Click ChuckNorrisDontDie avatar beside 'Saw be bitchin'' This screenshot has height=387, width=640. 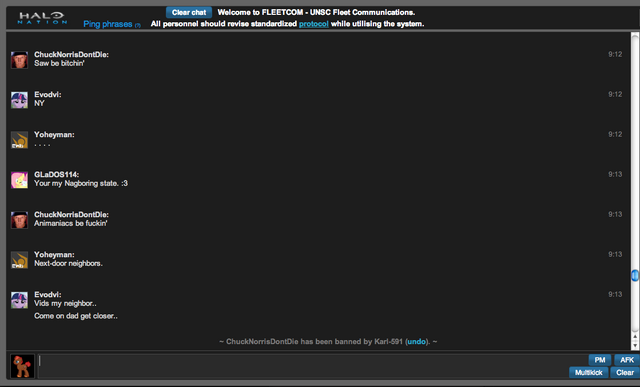tap(19, 60)
